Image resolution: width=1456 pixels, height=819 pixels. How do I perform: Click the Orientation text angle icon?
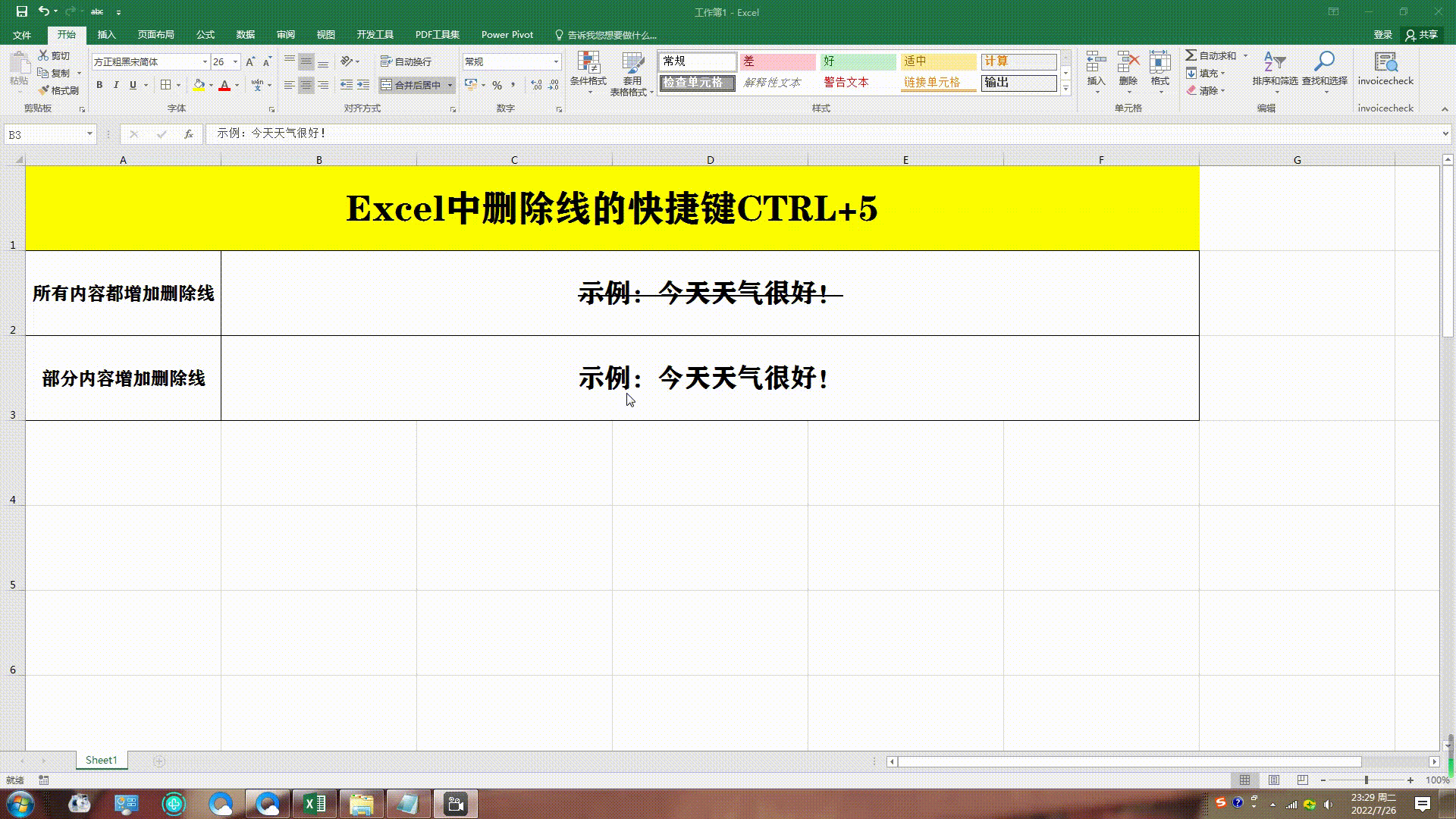click(346, 61)
